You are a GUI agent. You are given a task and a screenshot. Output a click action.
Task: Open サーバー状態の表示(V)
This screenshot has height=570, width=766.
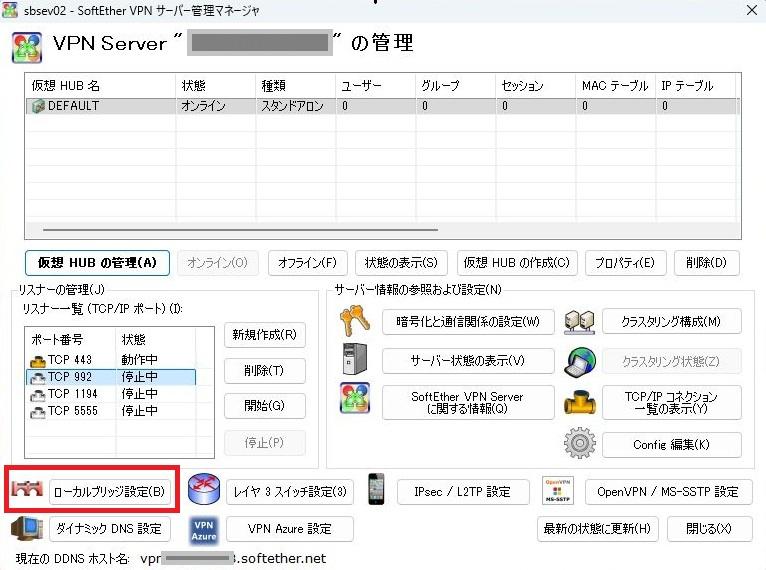pyautogui.click(x=468, y=360)
